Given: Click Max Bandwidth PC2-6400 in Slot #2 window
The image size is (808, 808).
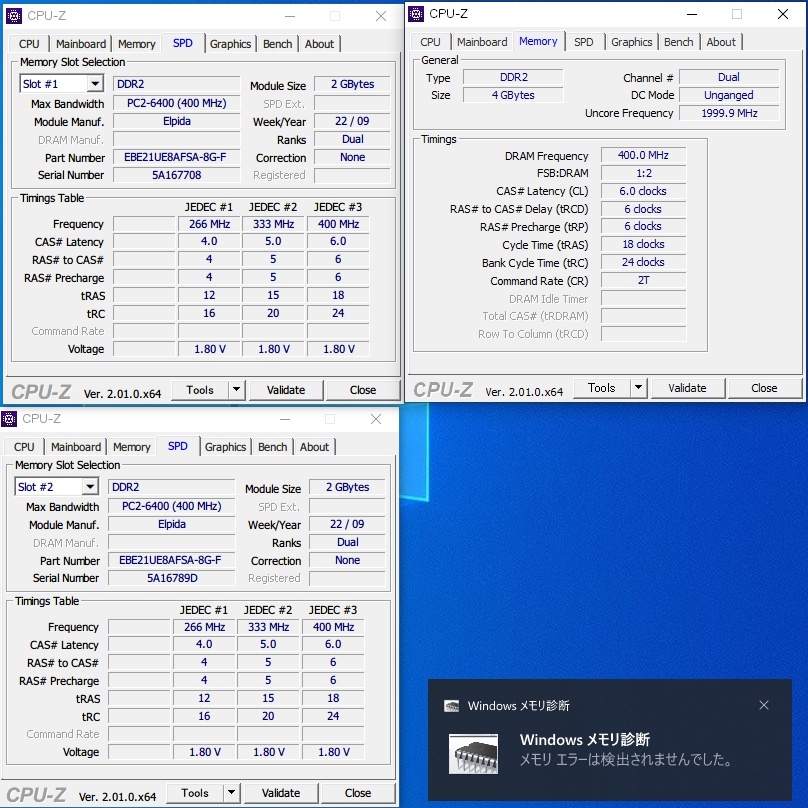Looking at the screenshot, I should (x=172, y=506).
